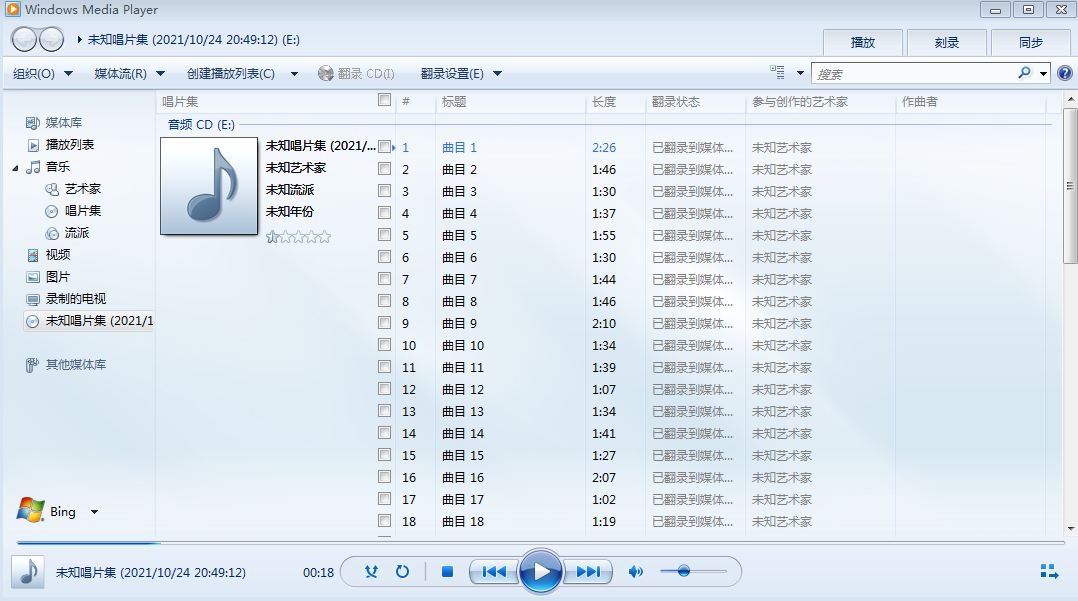Turn on shuffle mode

[371, 572]
